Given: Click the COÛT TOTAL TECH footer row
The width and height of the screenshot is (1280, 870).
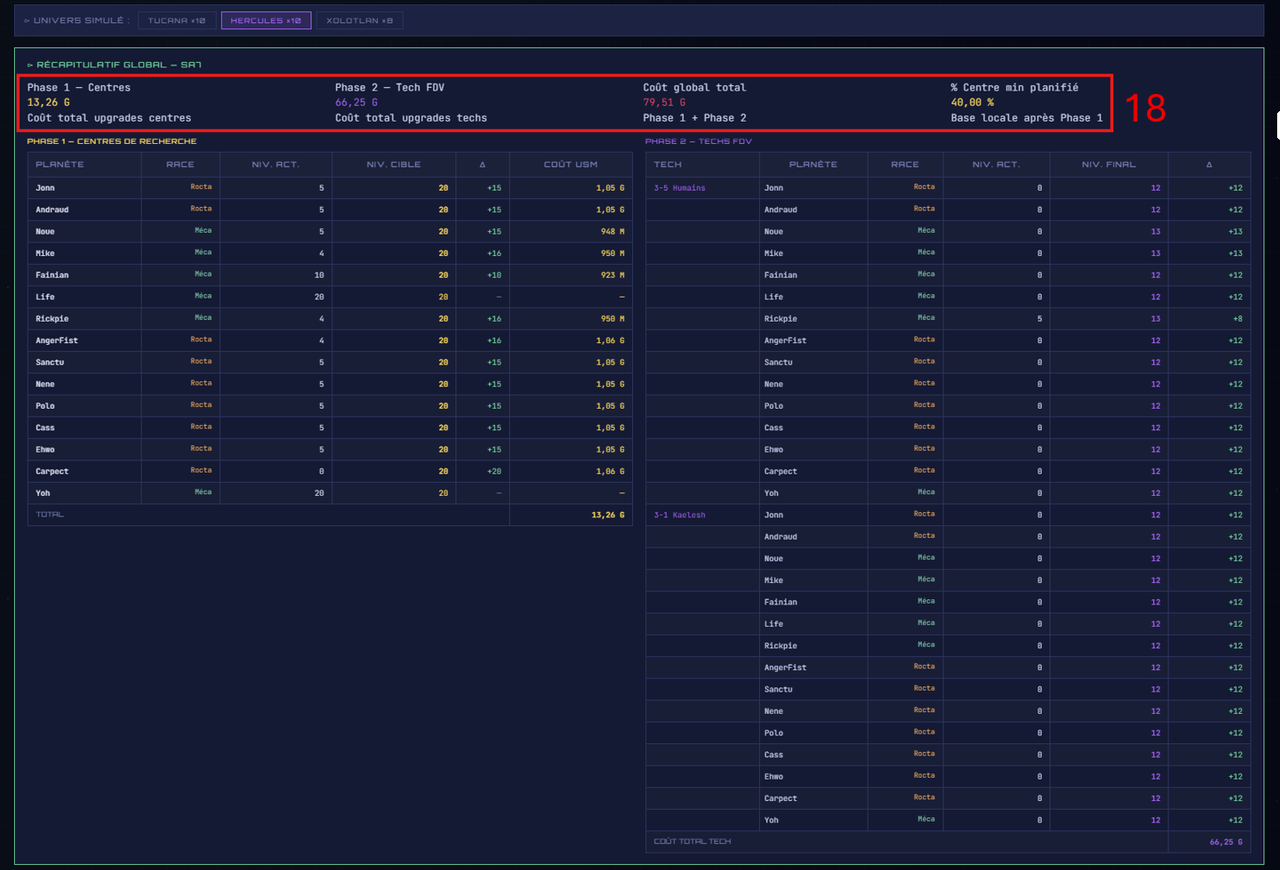Looking at the screenshot, I should tap(948, 842).
